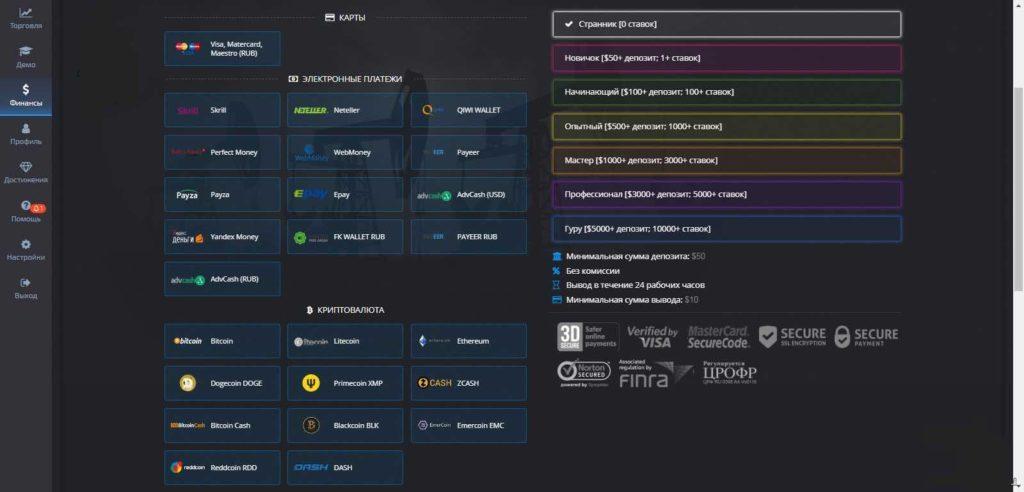This screenshot has width=1024, height=492.
Task: Select the Опытный [$500+ депозит] level
Action: pyautogui.click(x=726, y=126)
